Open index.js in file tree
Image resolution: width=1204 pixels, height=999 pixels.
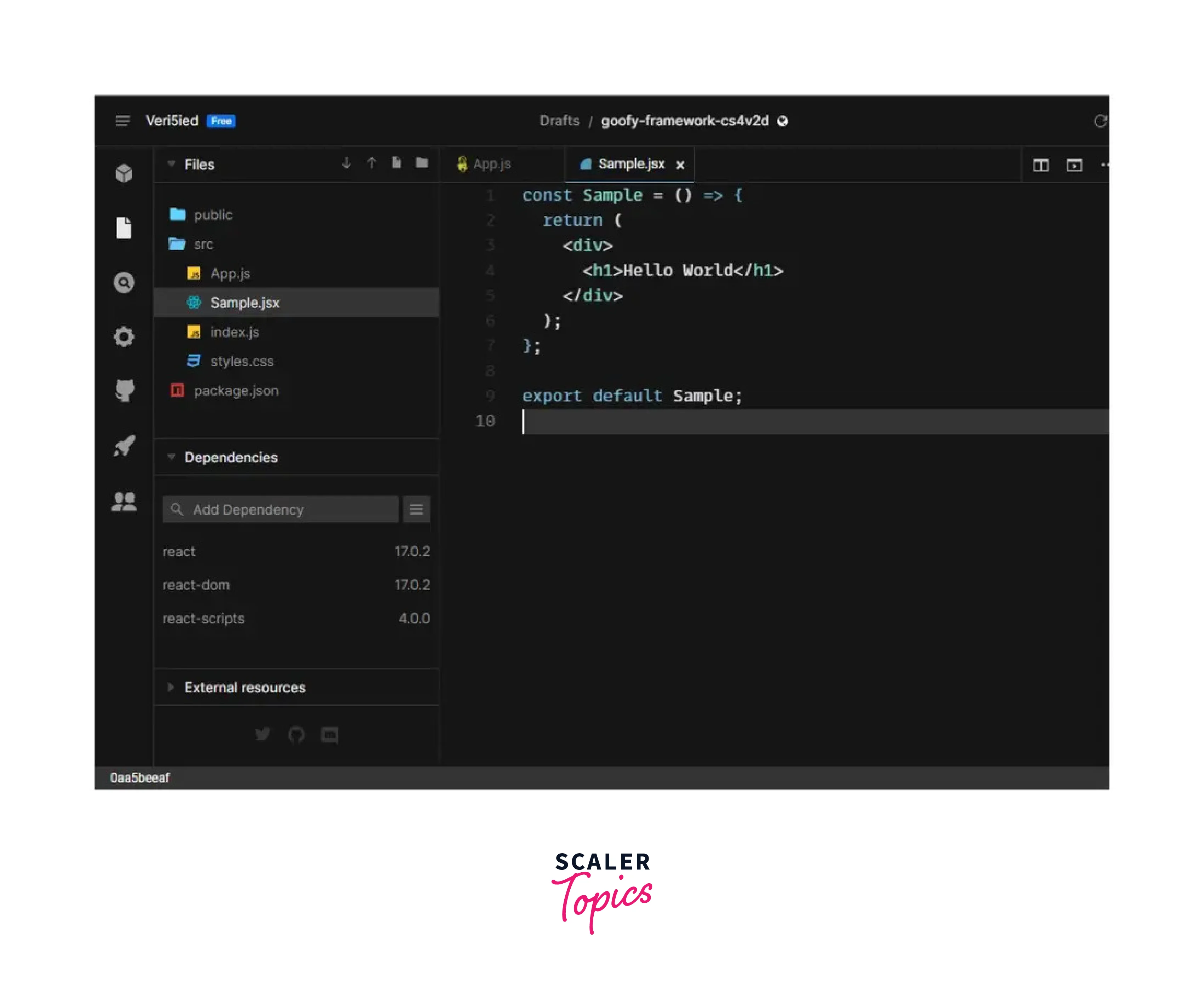click(x=234, y=332)
